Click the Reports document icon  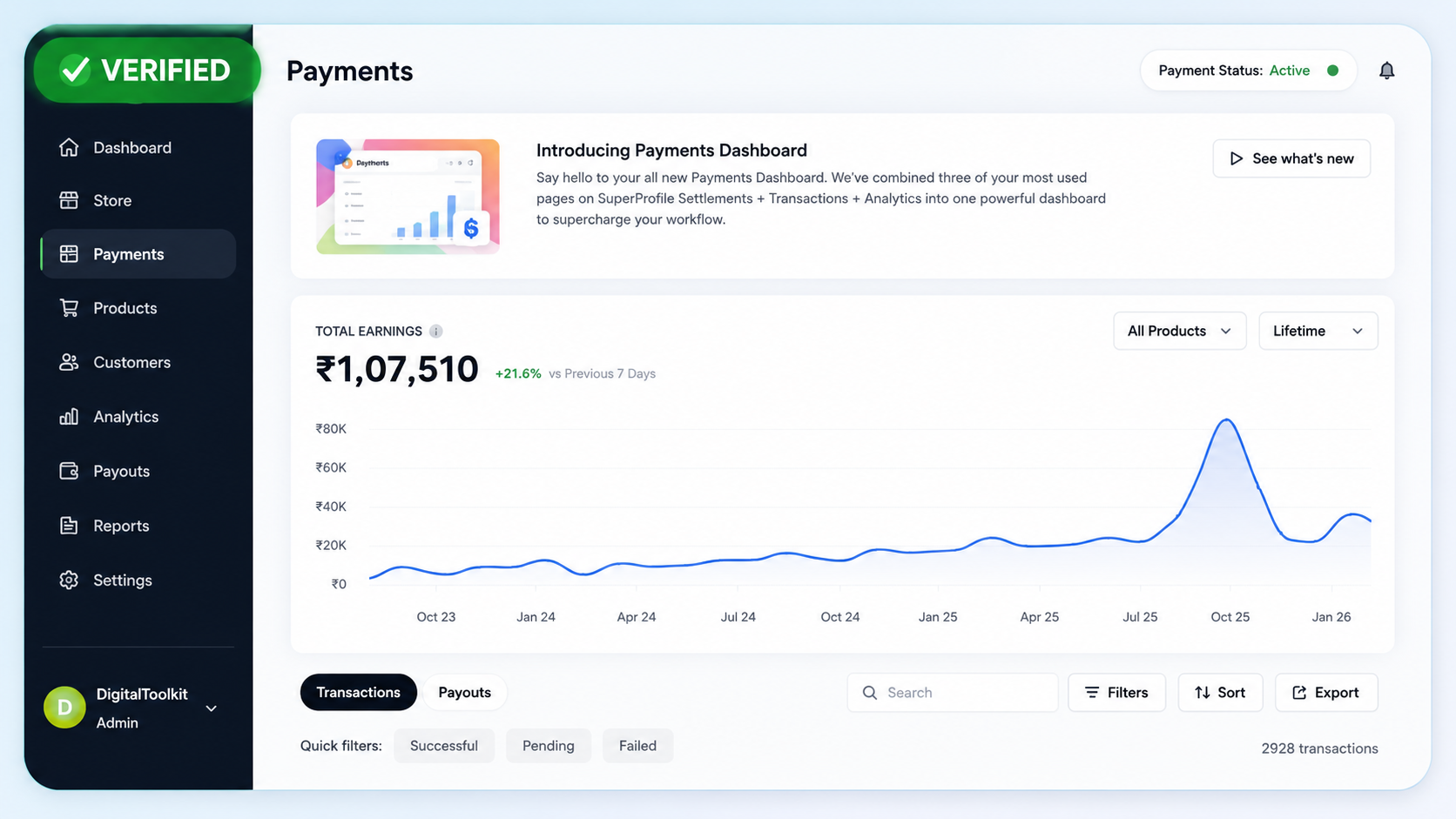click(69, 526)
